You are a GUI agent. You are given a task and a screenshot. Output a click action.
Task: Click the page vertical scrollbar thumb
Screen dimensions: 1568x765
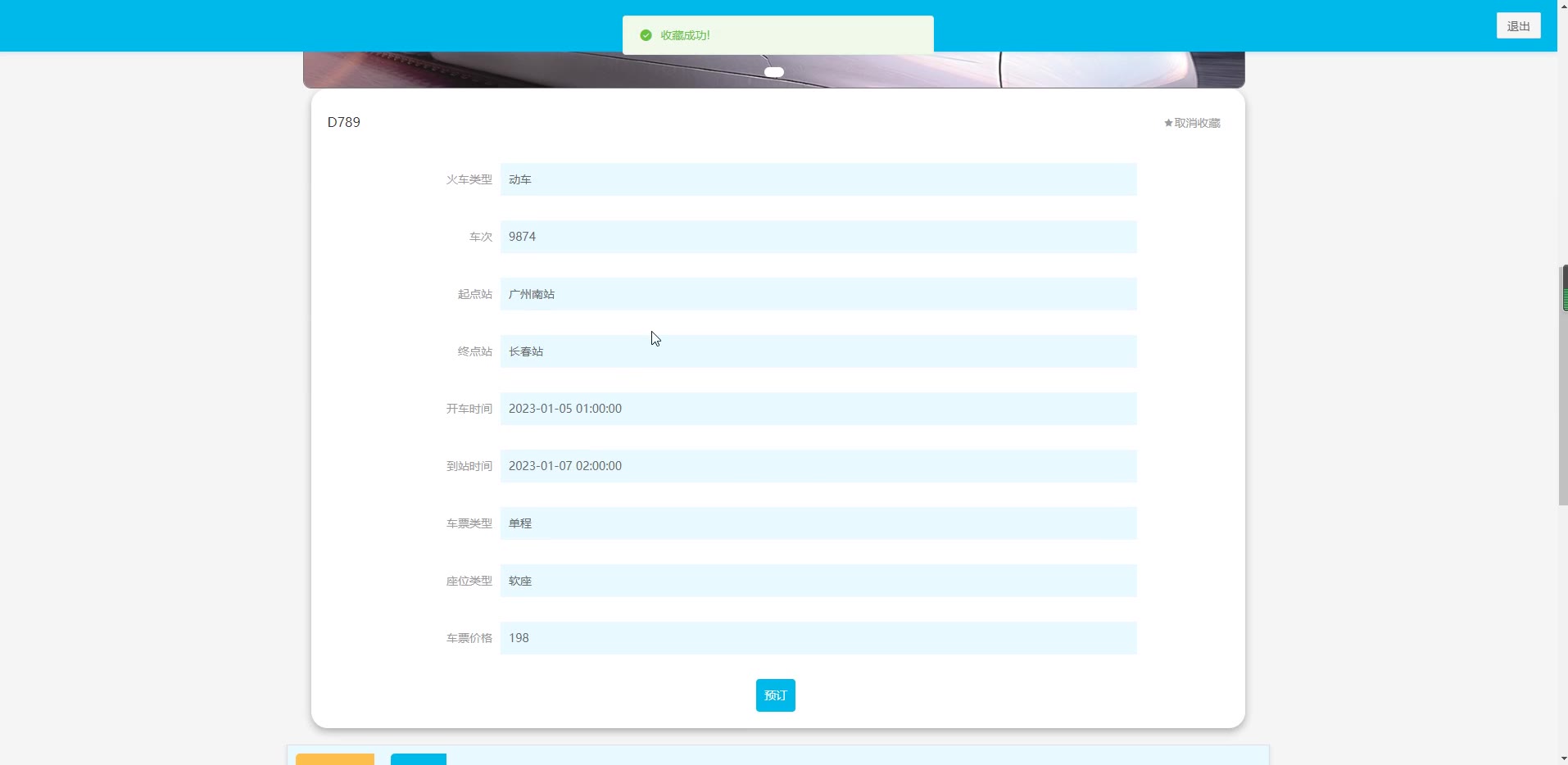(x=1563, y=385)
